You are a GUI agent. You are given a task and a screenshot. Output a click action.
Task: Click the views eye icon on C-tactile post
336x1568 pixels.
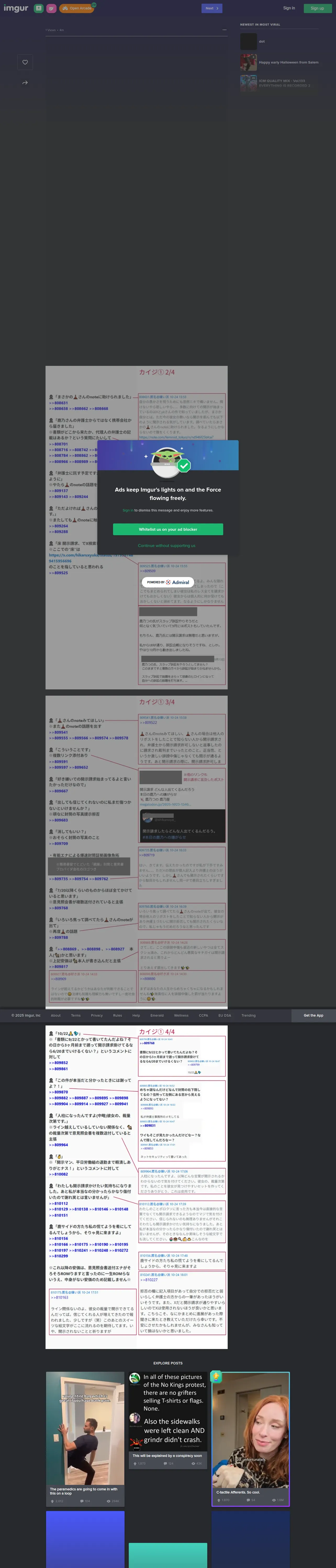274,1500
